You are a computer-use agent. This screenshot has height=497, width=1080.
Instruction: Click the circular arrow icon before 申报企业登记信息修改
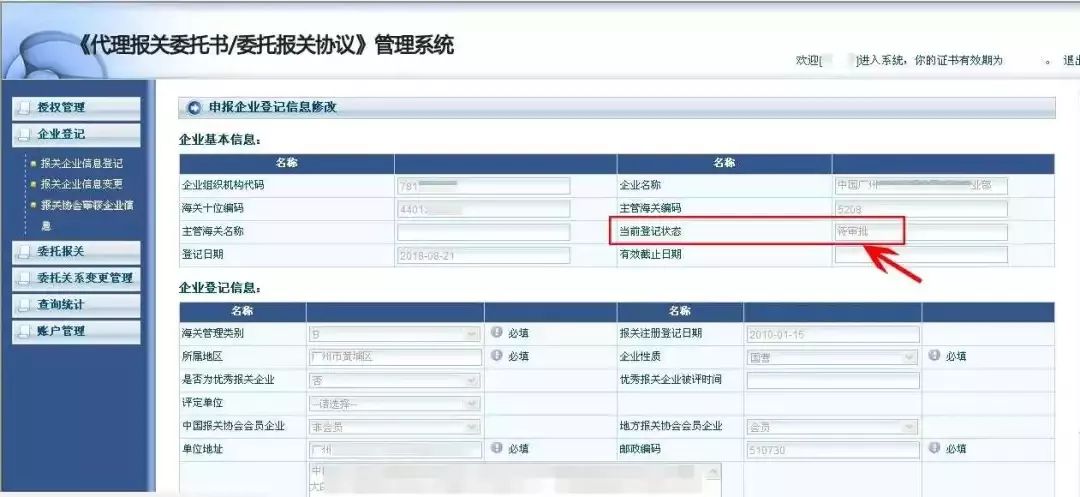pyautogui.click(x=194, y=108)
